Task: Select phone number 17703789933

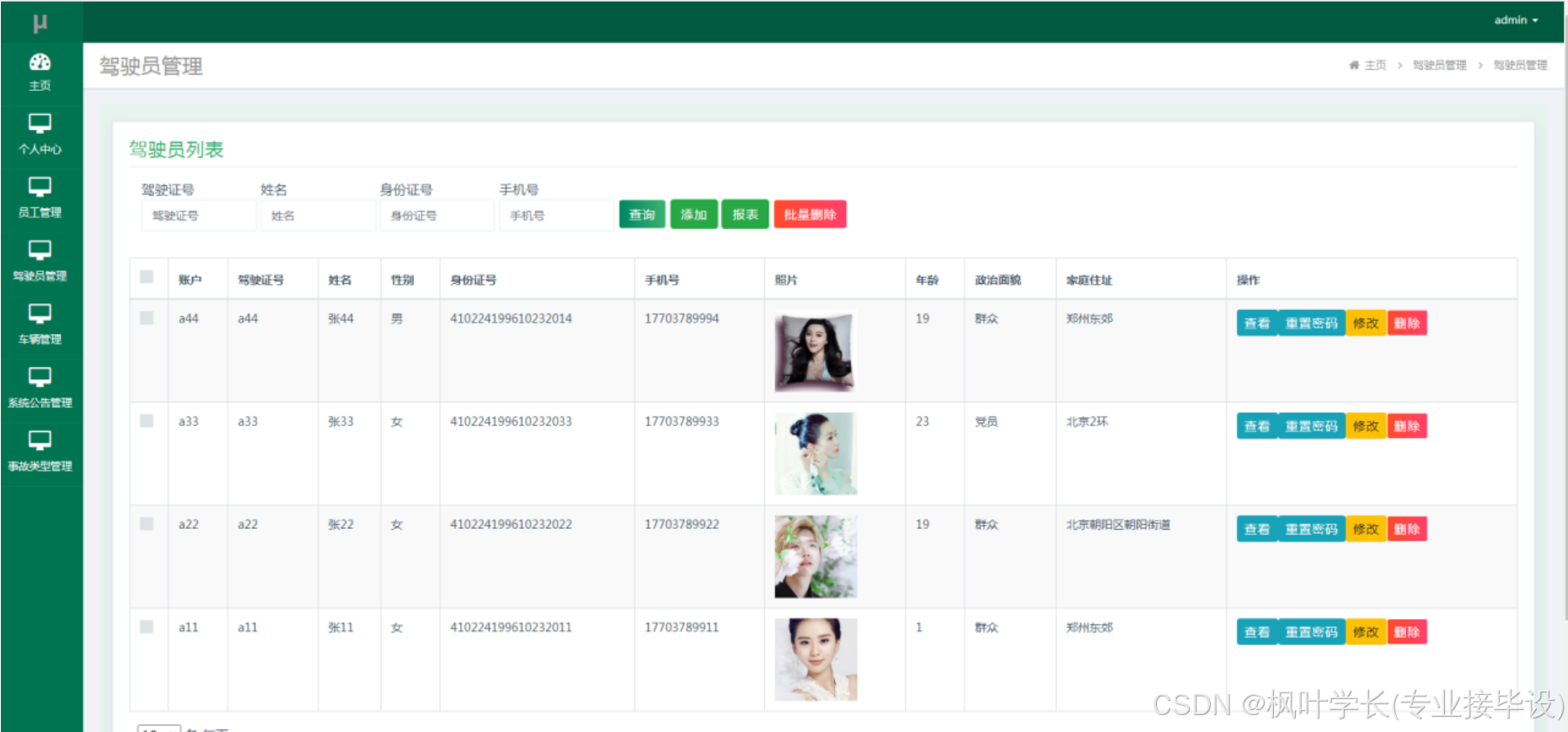Action: click(682, 421)
